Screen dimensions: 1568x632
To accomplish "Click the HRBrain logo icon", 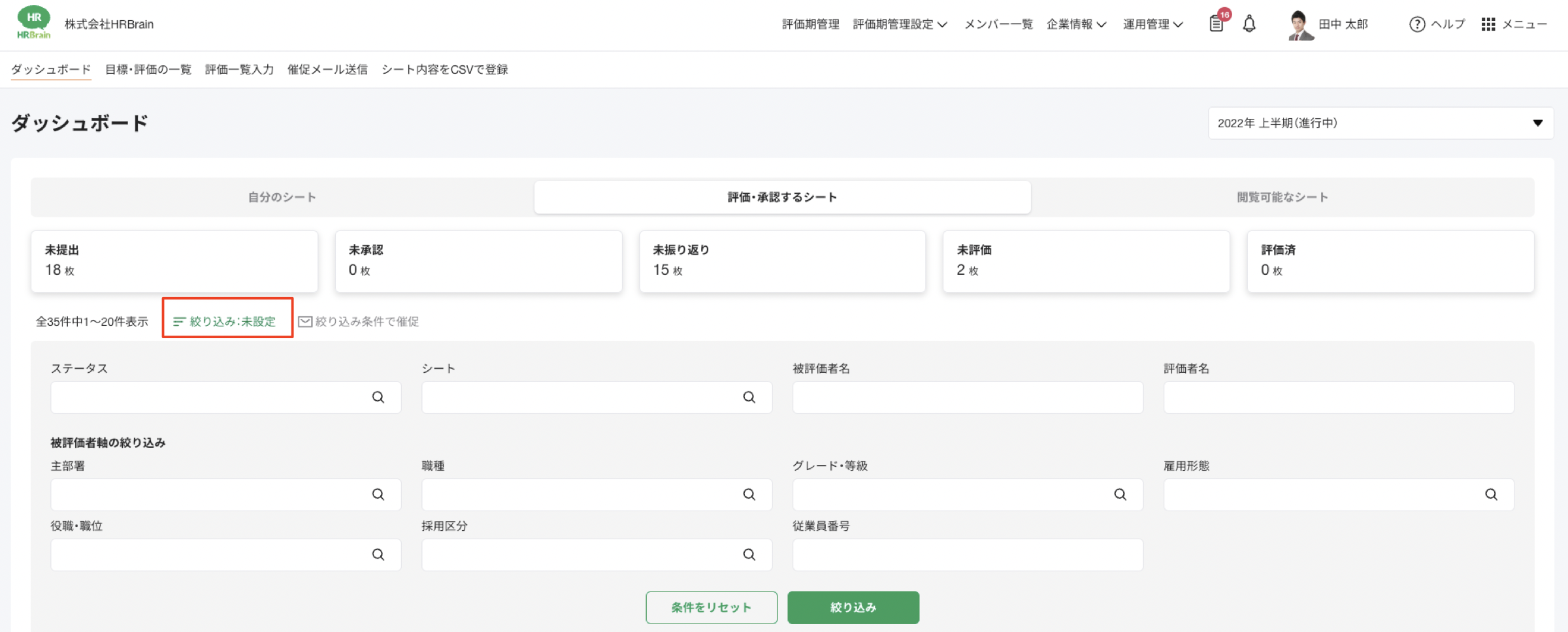I will [34, 24].
